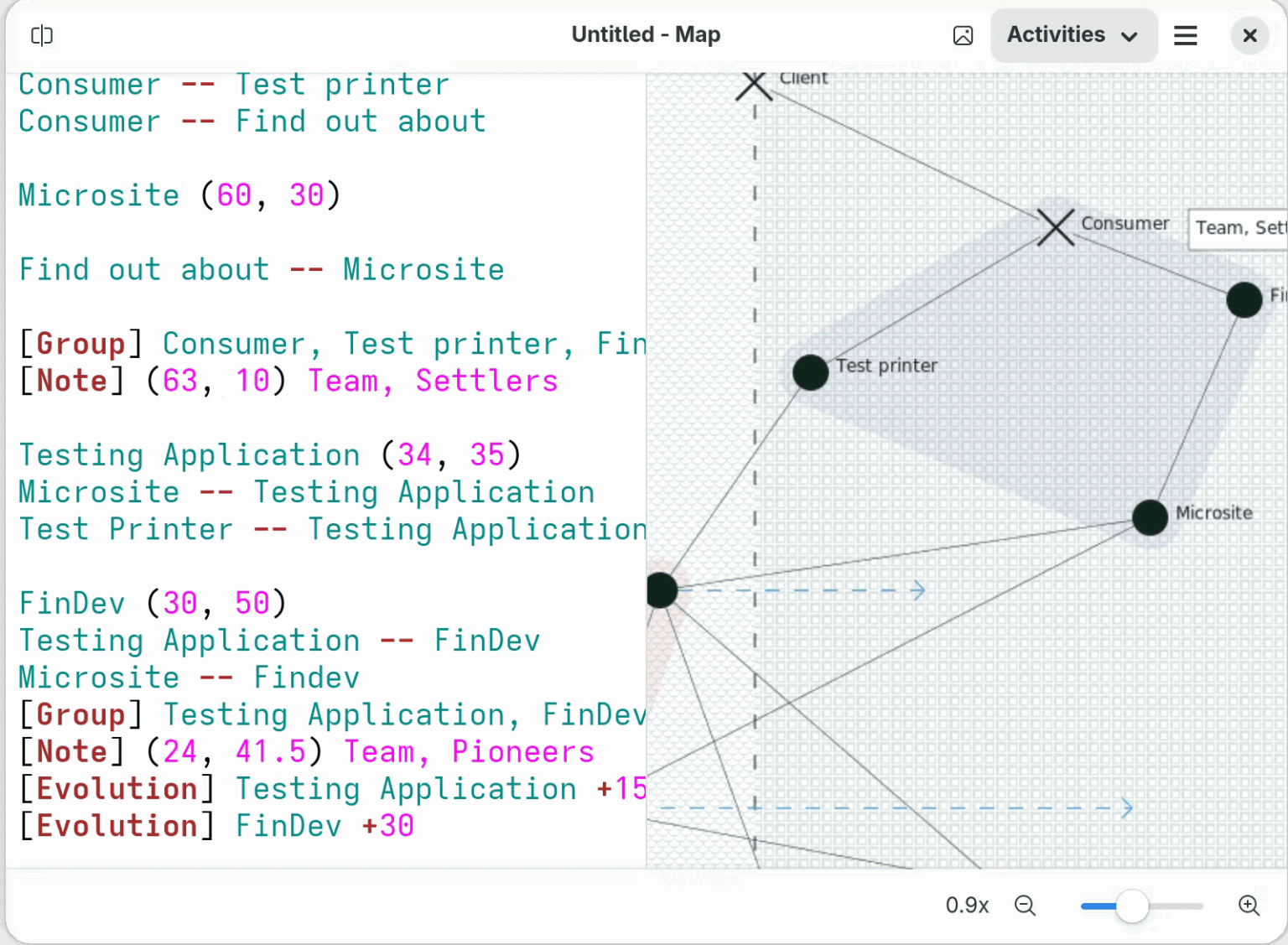Click the Team, Settlers note box
The width and height of the screenshot is (1288, 945).
pyautogui.click(x=1238, y=228)
